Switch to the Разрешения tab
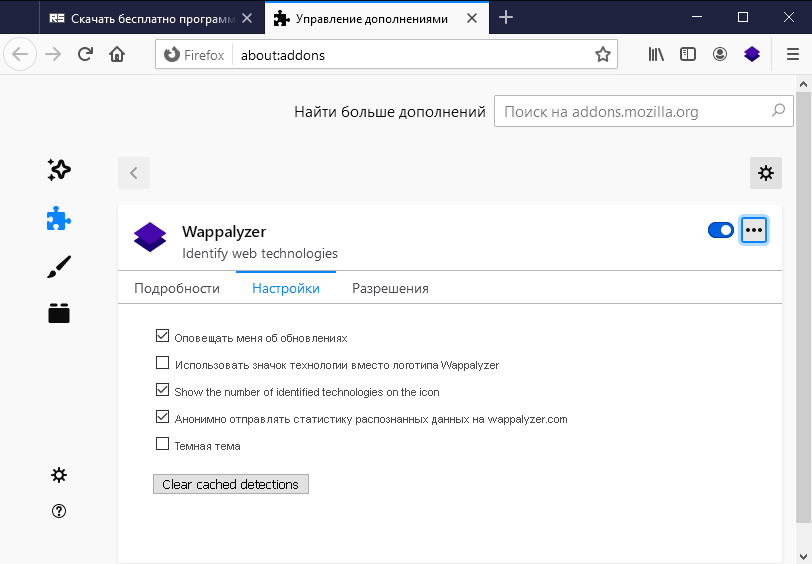Viewport: 812px width, 564px height. click(x=390, y=288)
